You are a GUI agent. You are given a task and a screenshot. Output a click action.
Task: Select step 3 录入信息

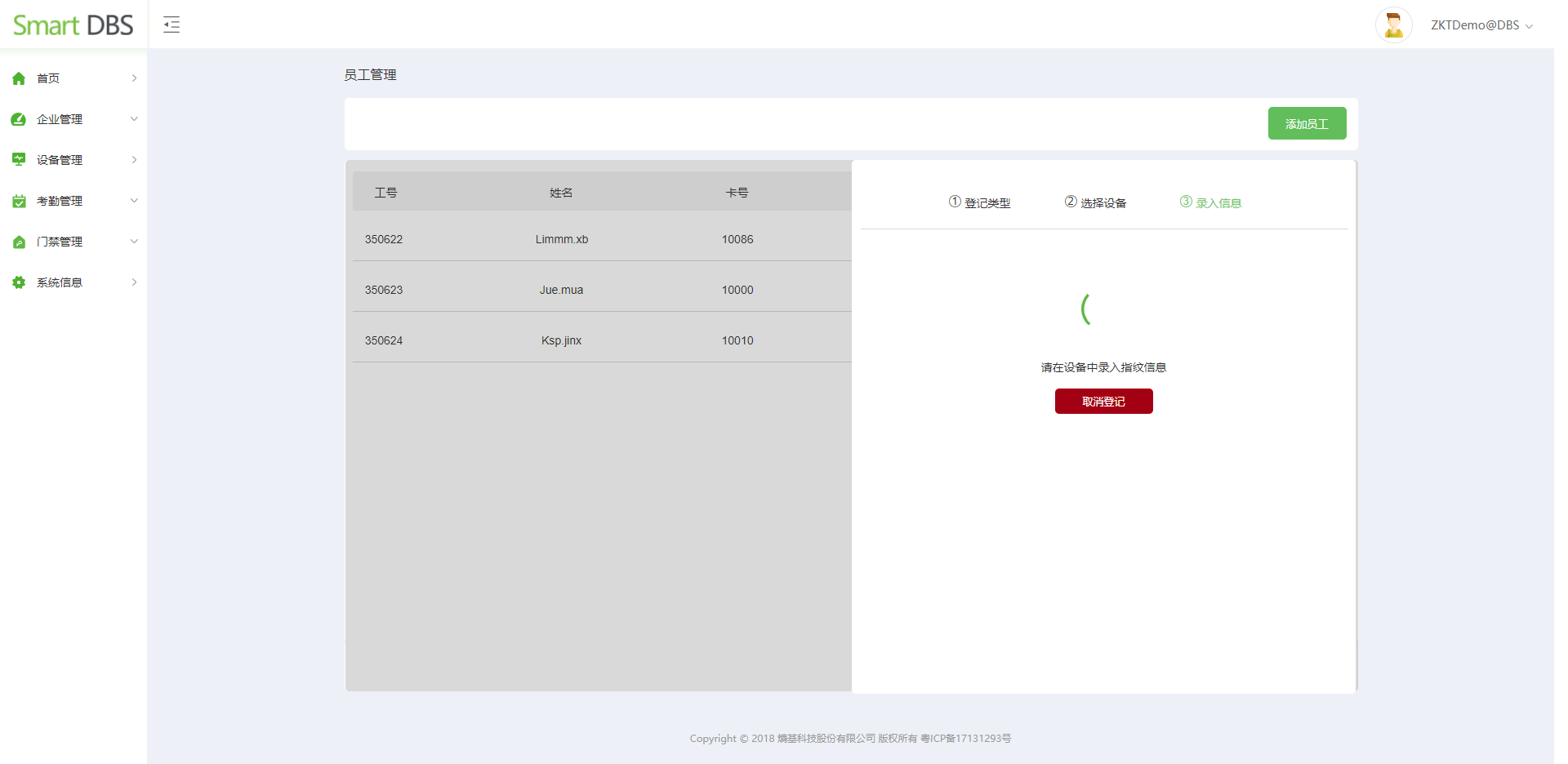1210,202
